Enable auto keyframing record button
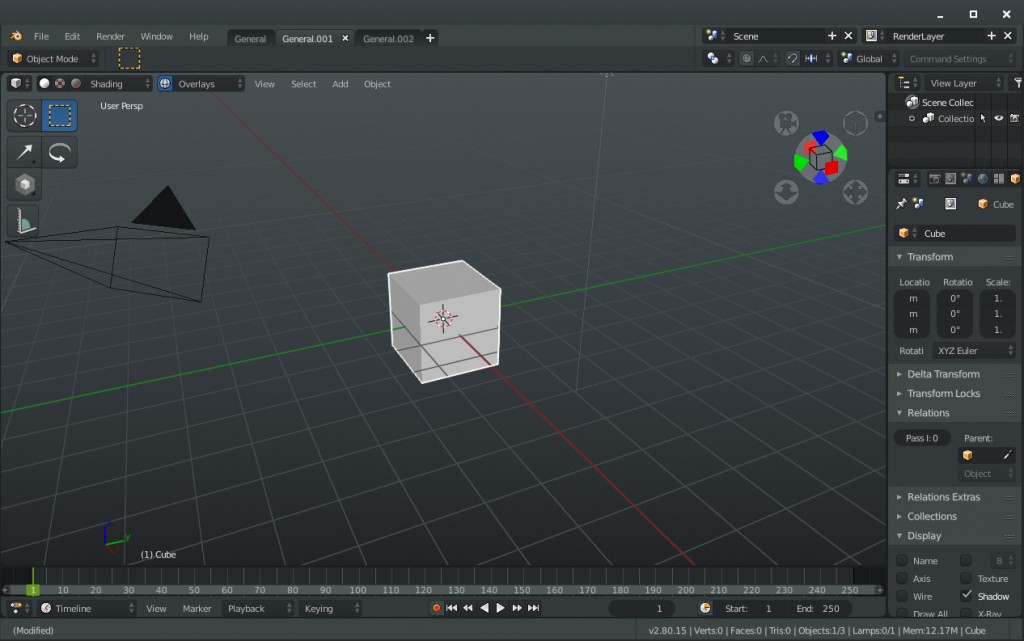Image resolution: width=1024 pixels, height=641 pixels. (436, 607)
